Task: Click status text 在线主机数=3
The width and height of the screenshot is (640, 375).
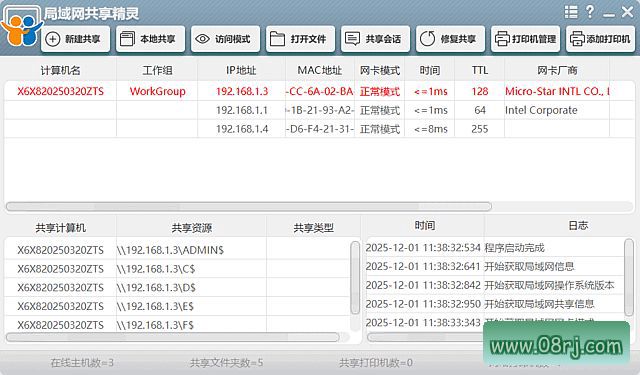Action: tap(82, 362)
